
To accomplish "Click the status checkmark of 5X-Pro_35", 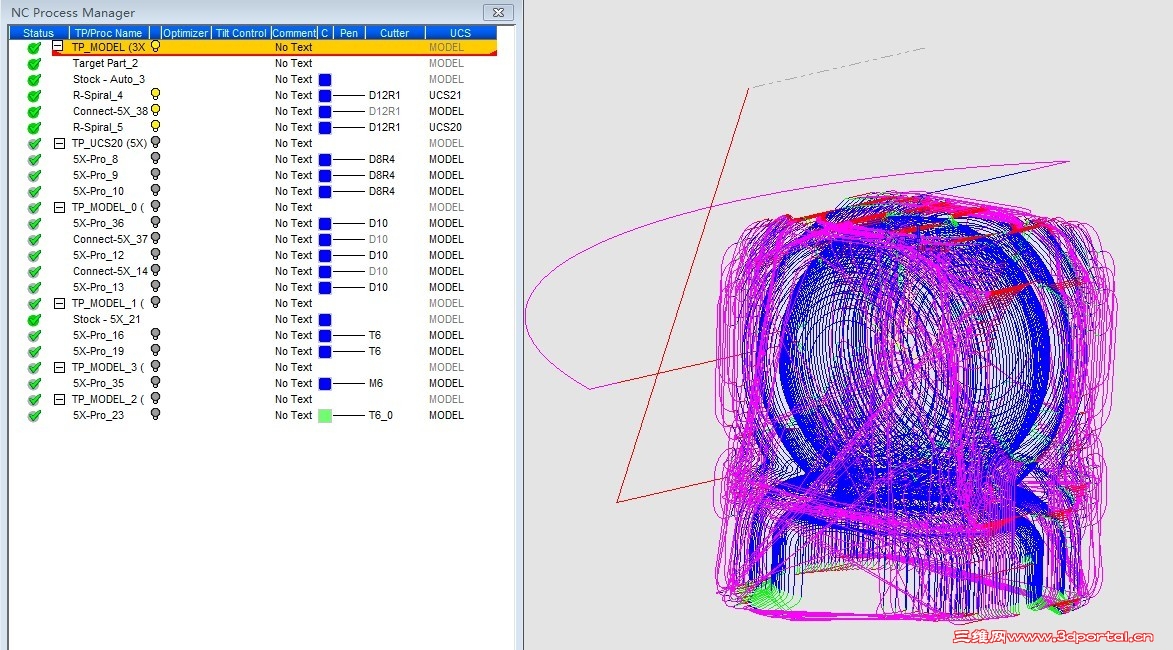I will (34, 384).
